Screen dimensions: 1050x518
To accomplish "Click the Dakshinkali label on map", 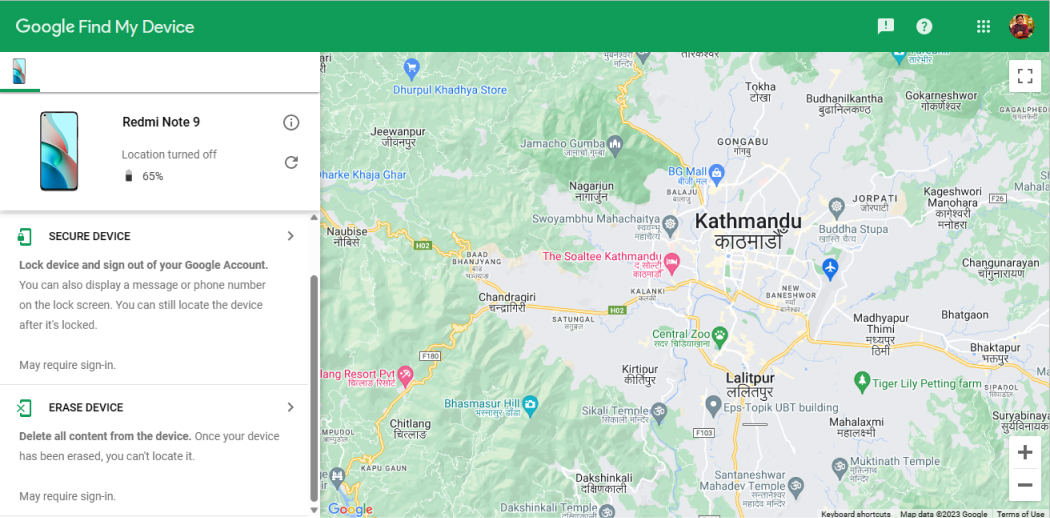I will pyautogui.click(x=604, y=483).
